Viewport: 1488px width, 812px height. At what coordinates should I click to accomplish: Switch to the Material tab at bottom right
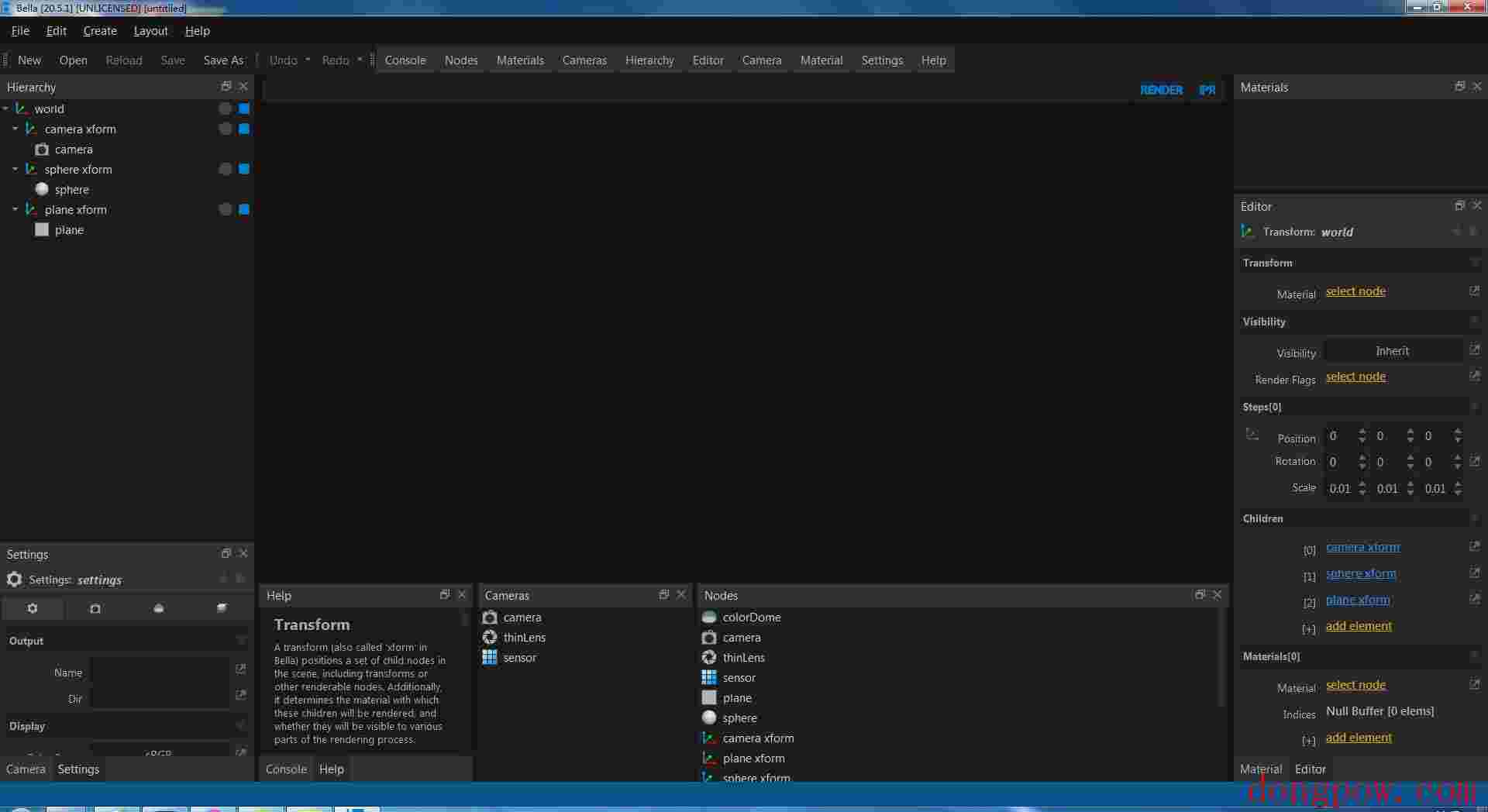pos(1261,769)
